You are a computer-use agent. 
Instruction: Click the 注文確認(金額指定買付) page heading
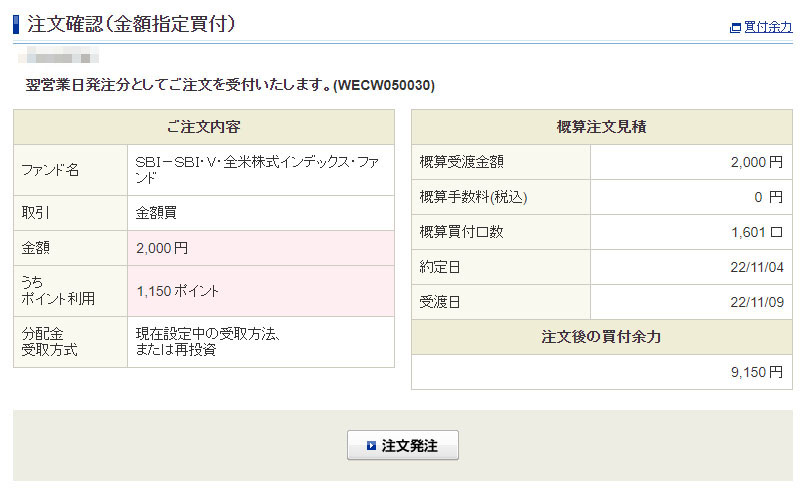pos(131,24)
